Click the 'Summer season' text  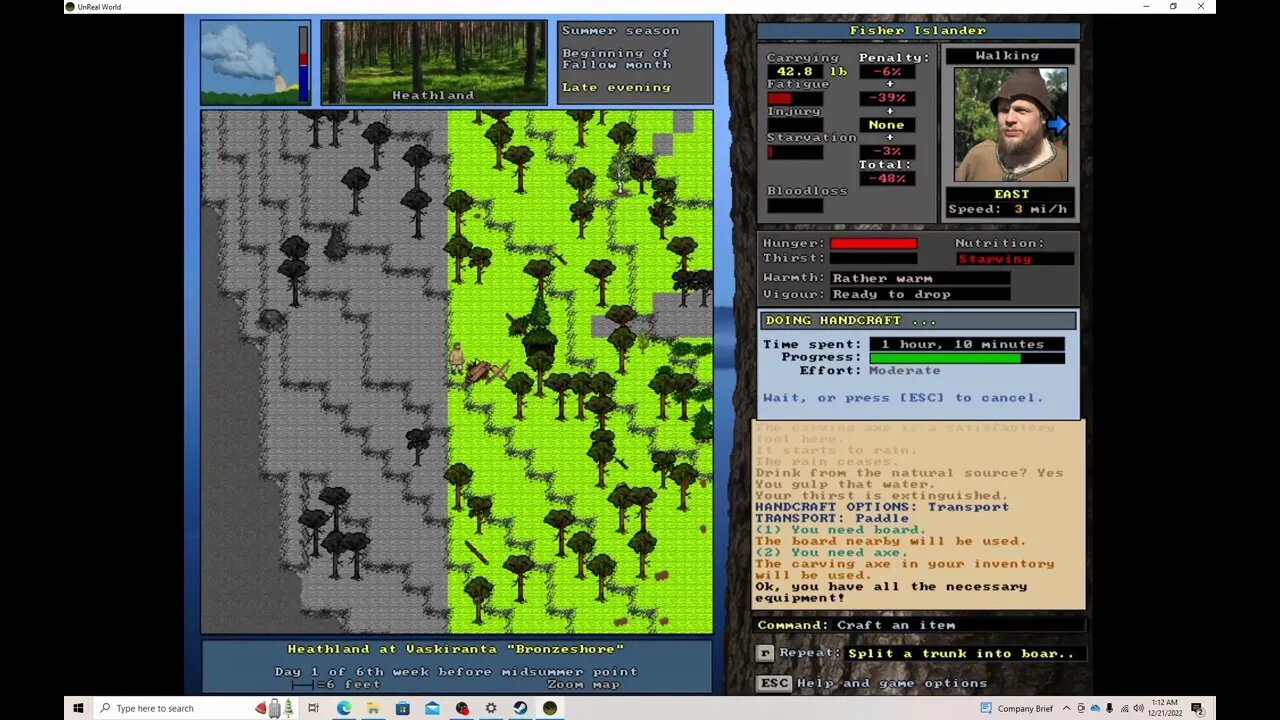point(620,30)
